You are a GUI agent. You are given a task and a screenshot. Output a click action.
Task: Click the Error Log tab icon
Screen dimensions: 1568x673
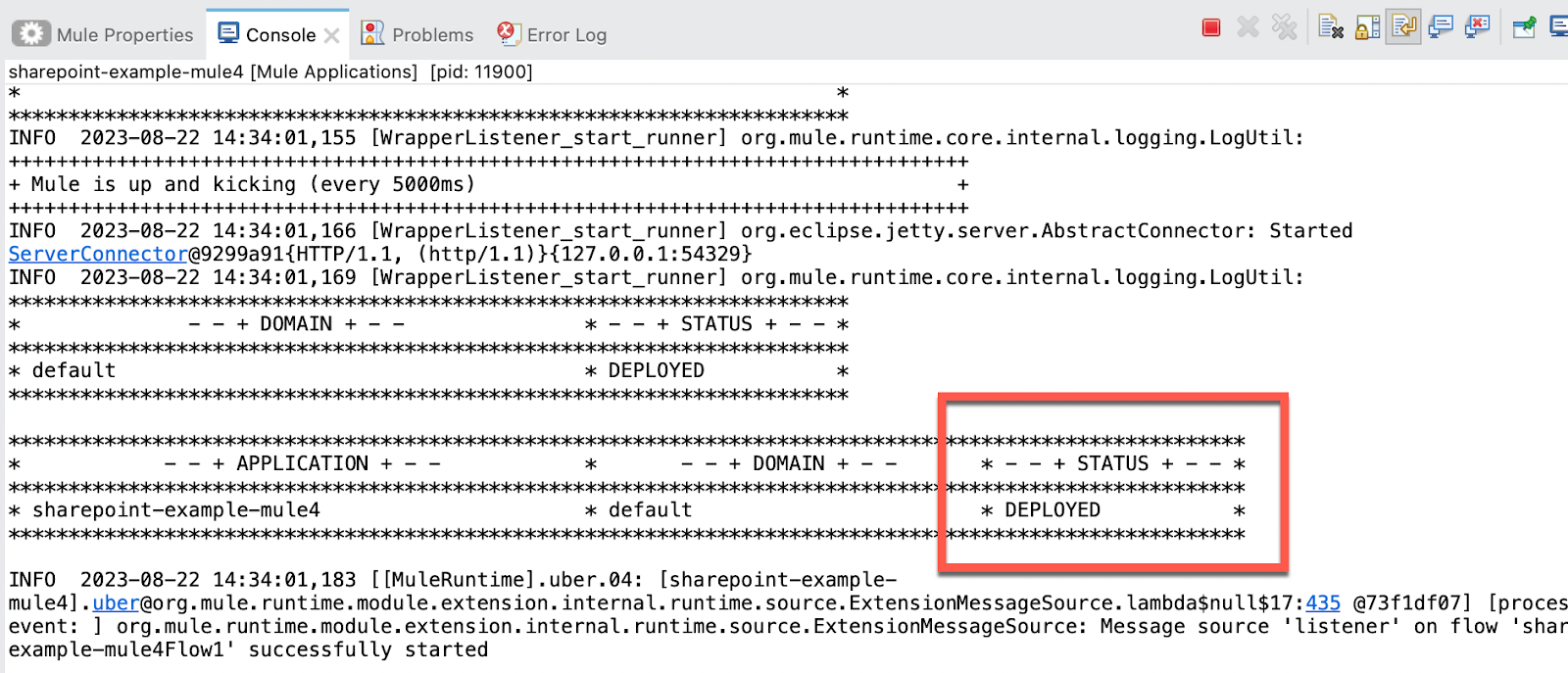coord(508,33)
